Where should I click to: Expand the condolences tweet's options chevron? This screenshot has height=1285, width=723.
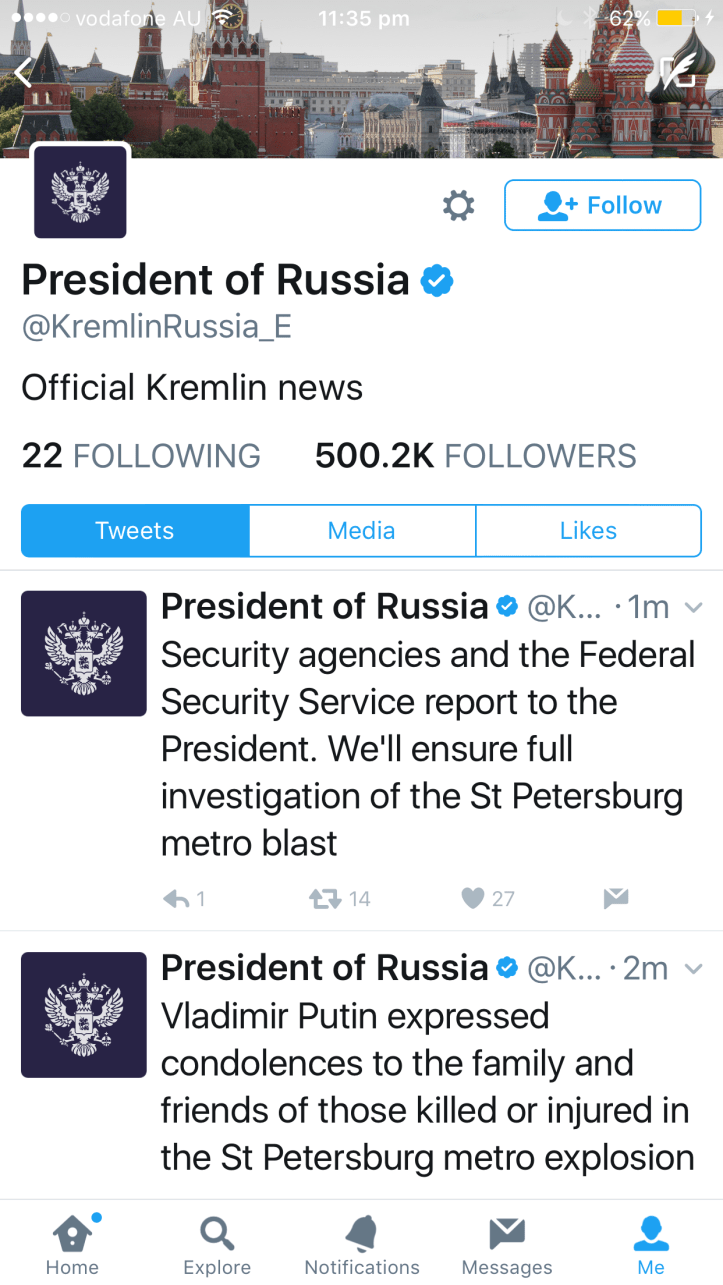click(x=692, y=968)
